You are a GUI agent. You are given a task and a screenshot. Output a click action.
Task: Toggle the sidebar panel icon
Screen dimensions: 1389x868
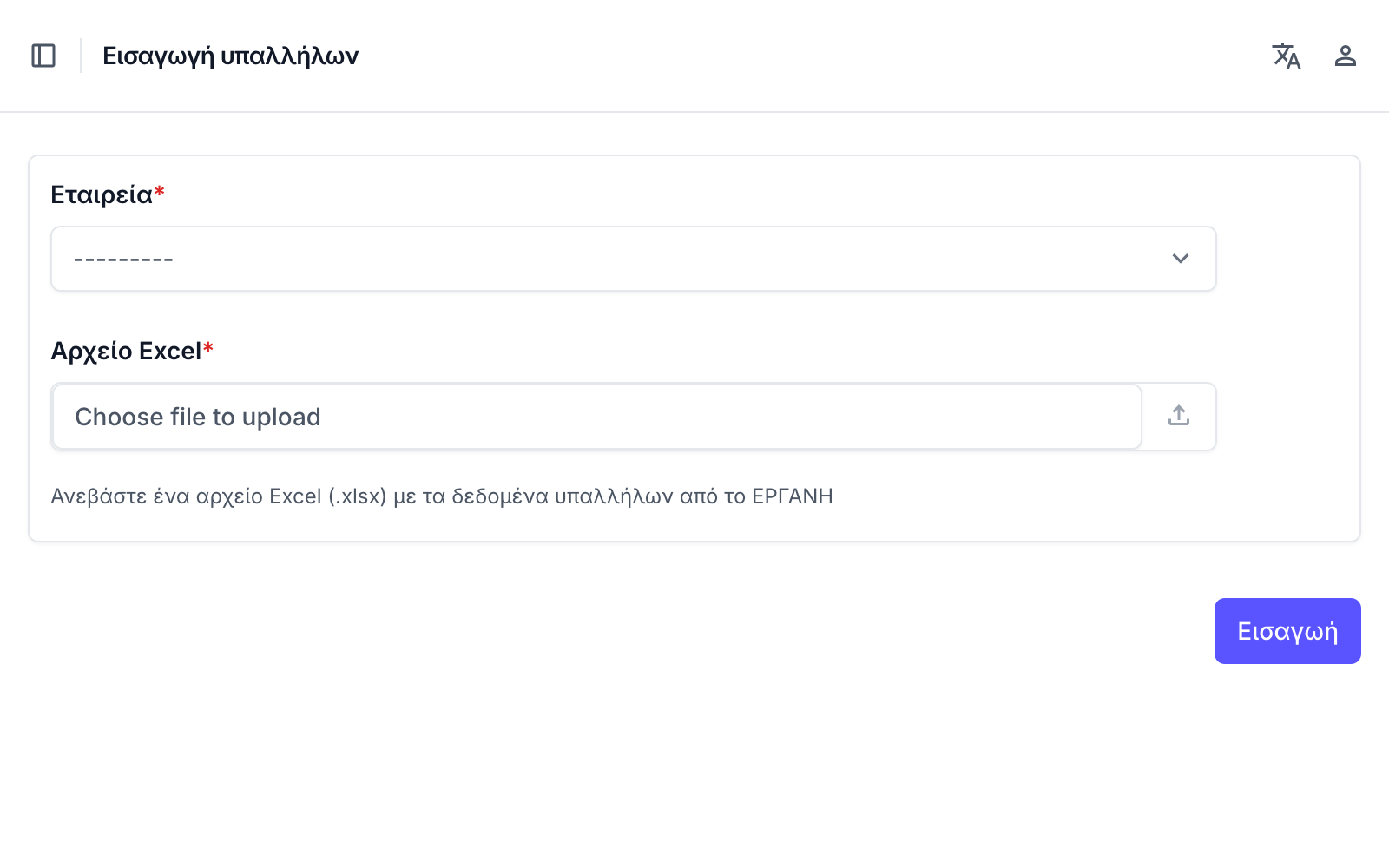43,56
